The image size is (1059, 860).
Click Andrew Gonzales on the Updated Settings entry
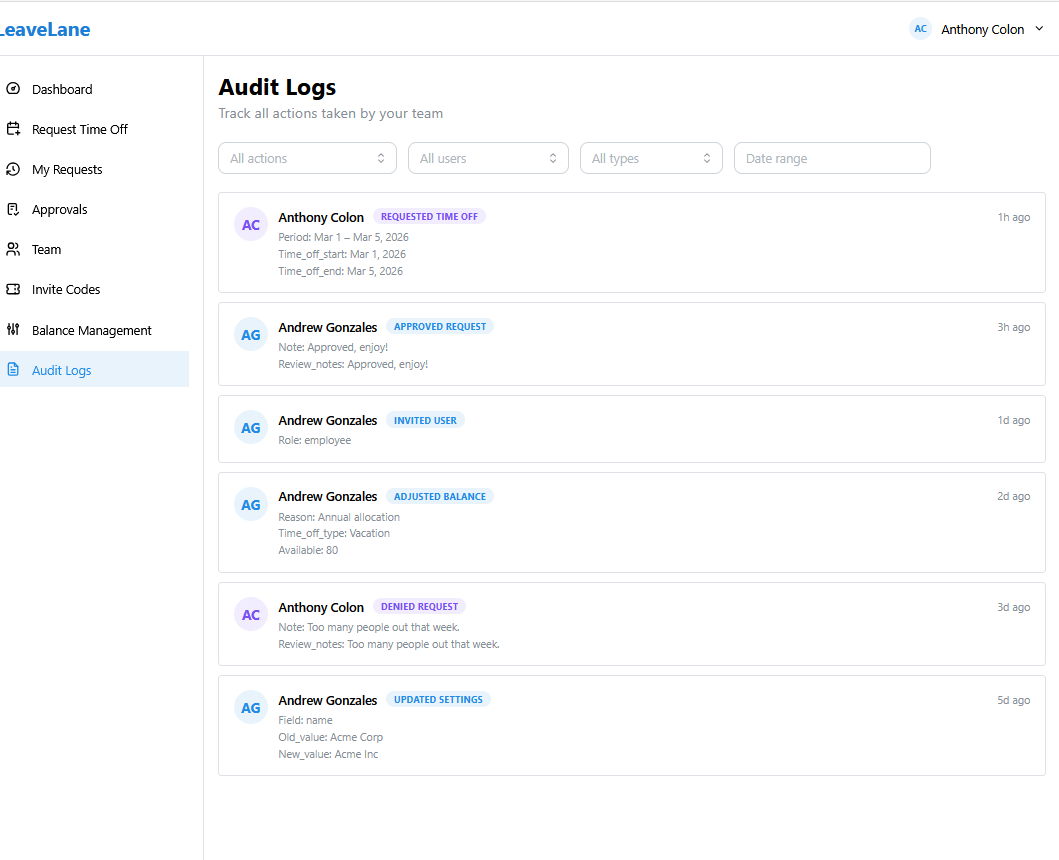pos(328,701)
